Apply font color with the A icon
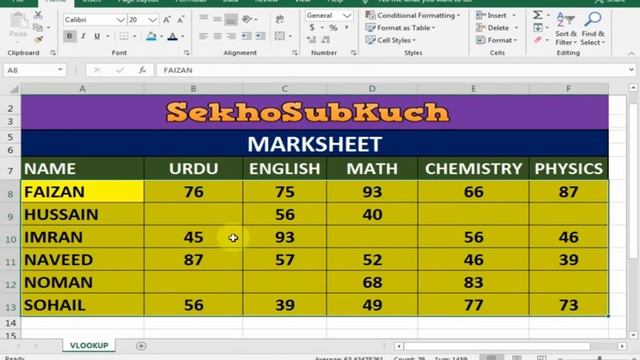This screenshot has height=360, width=640. click(173, 36)
